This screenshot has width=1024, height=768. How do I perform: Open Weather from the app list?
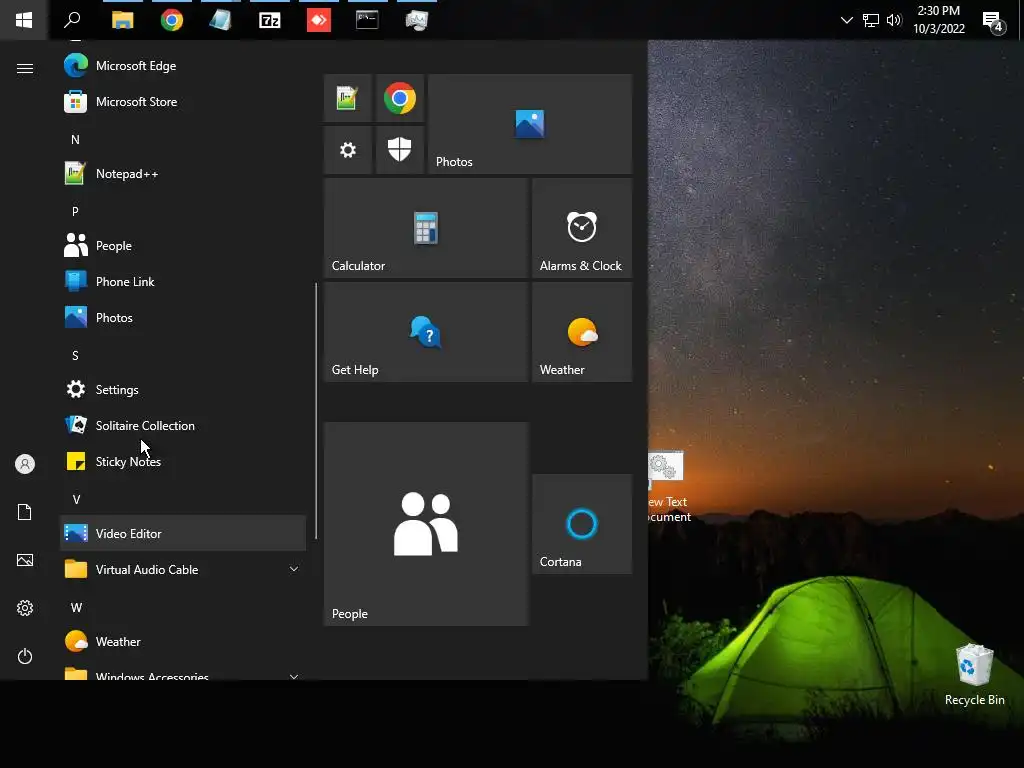(183, 641)
